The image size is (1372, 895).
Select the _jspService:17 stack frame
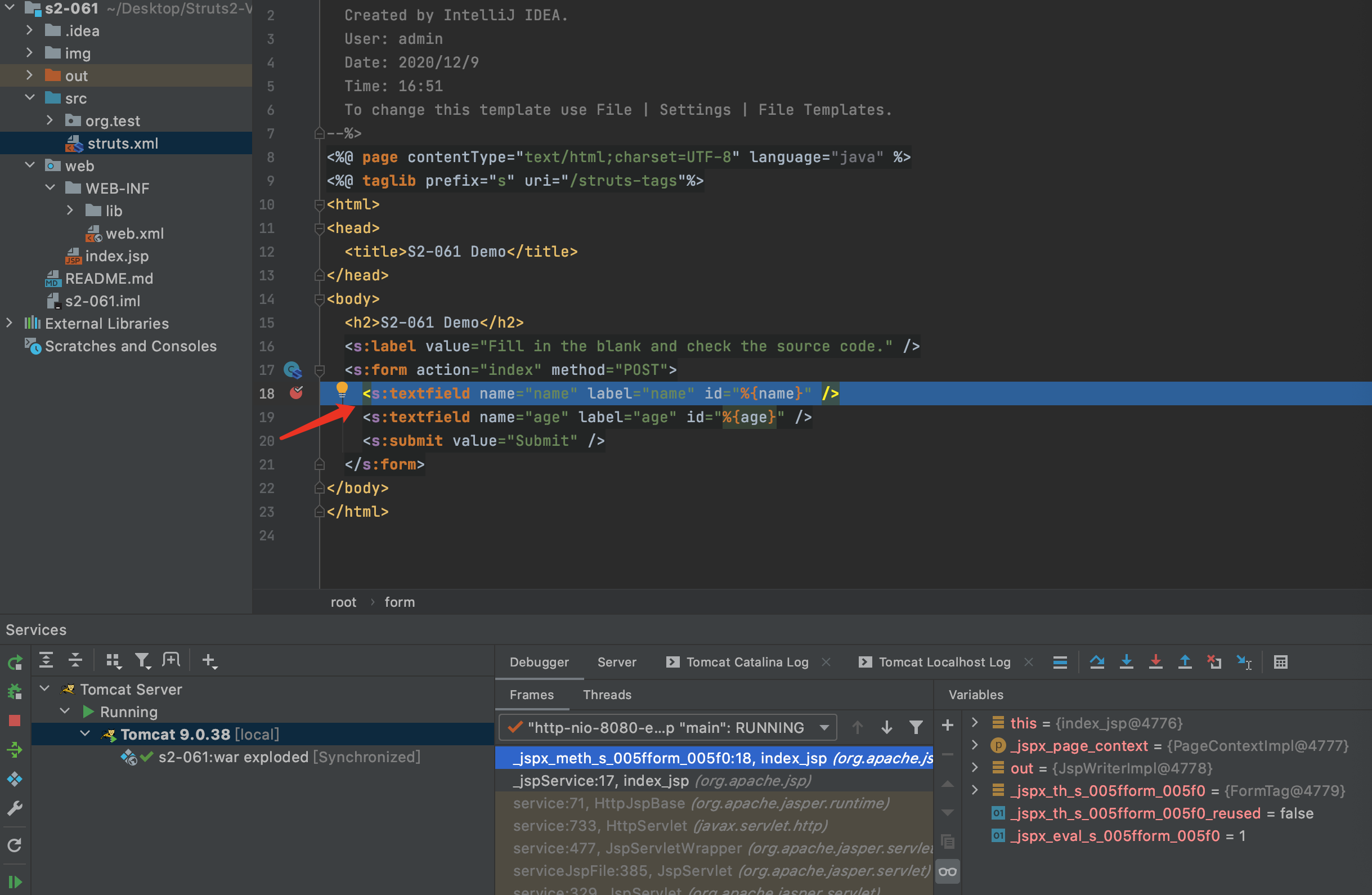coord(714,780)
